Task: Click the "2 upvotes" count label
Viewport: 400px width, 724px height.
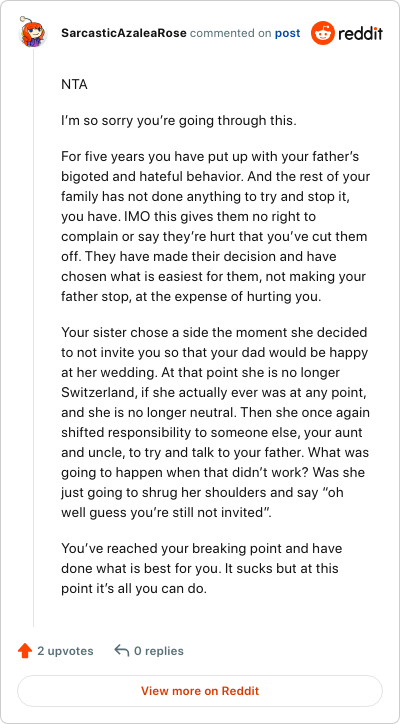Action: coord(65,651)
